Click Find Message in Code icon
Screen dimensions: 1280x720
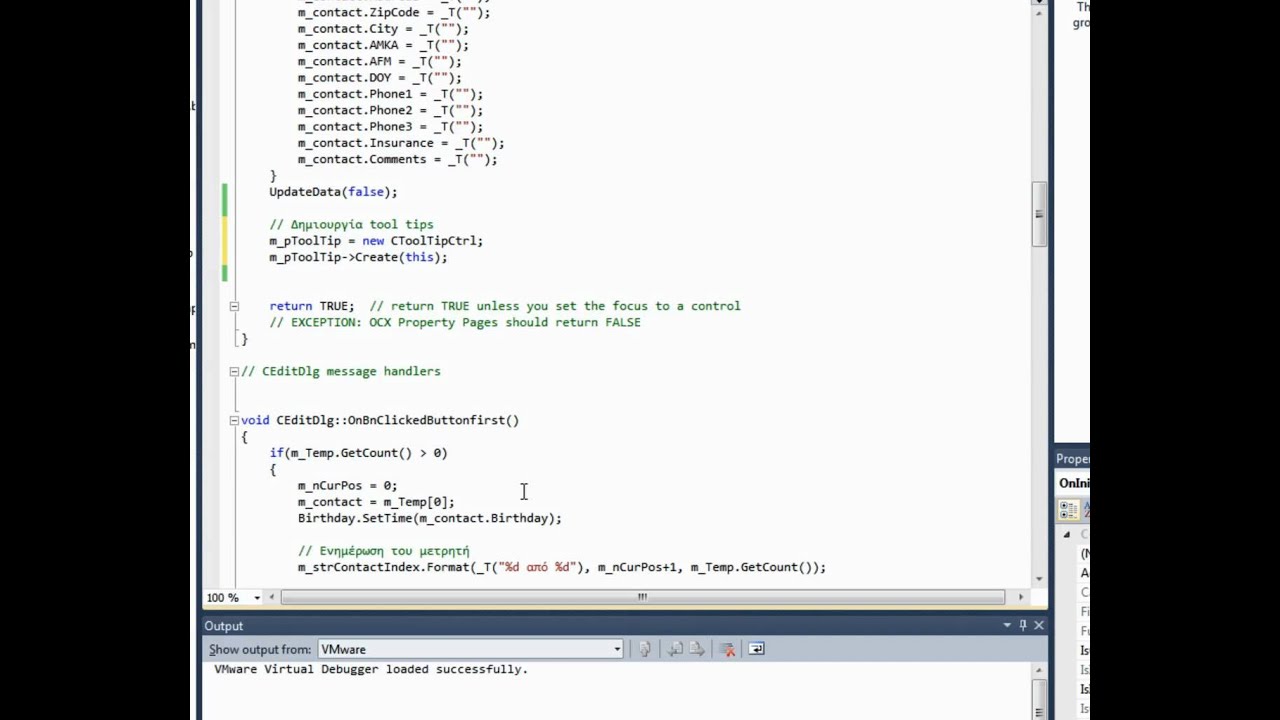[645, 649]
